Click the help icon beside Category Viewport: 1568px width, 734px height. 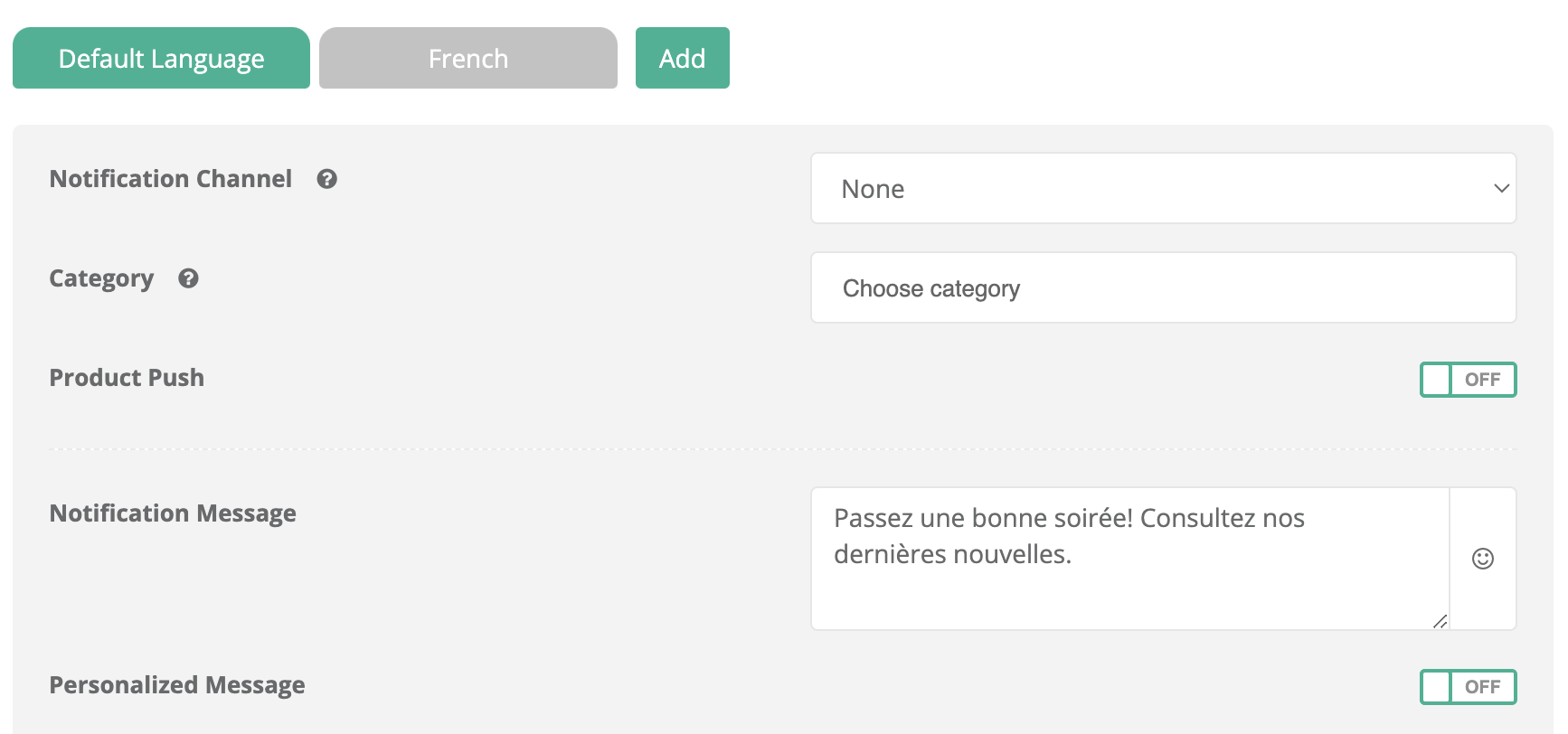(x=188, y=278)
